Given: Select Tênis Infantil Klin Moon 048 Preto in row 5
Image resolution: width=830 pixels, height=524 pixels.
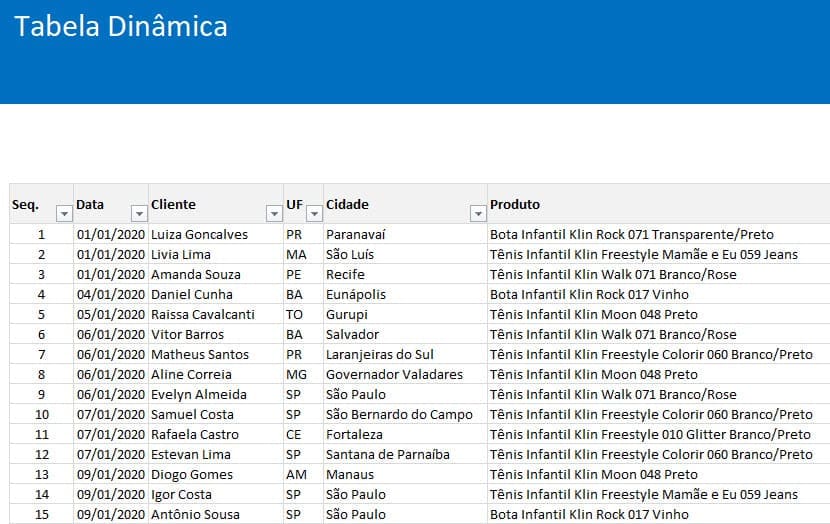Looking at the screenshot, I should (658, 314).
